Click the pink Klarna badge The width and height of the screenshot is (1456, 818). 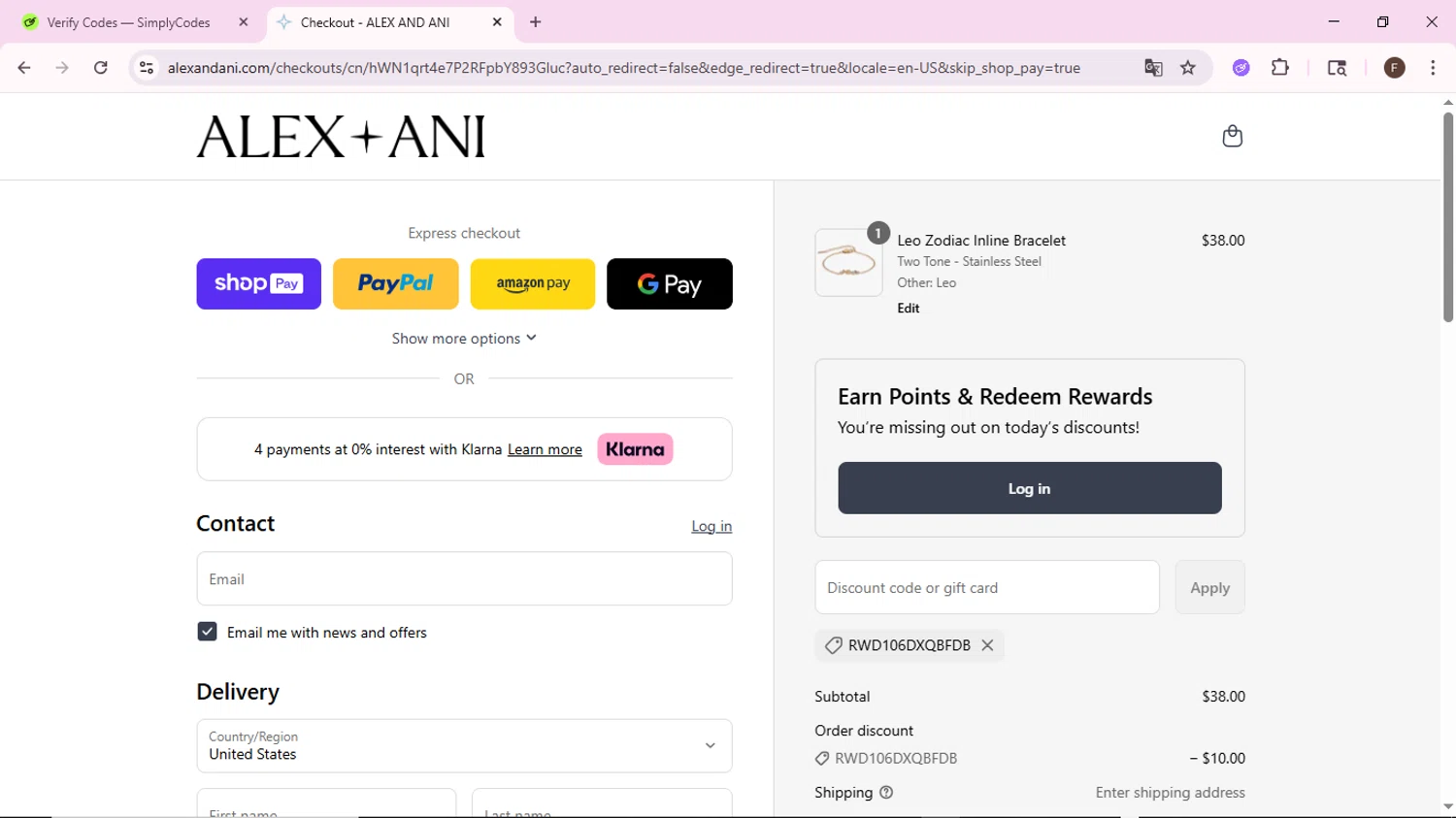tap(635, 449)
